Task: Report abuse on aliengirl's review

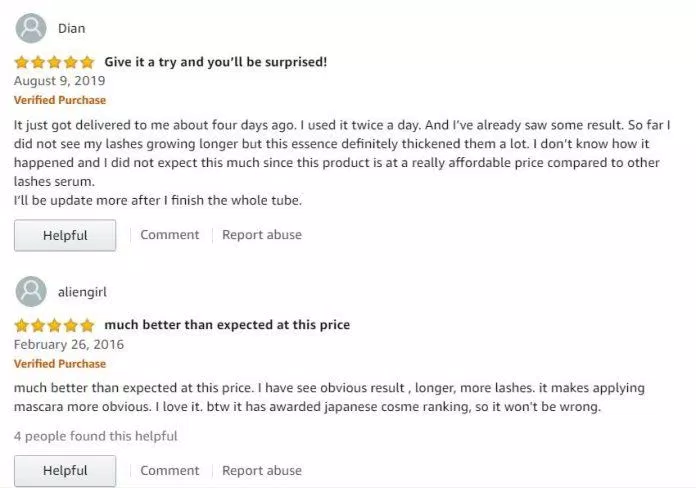Action: click(262, 470)
